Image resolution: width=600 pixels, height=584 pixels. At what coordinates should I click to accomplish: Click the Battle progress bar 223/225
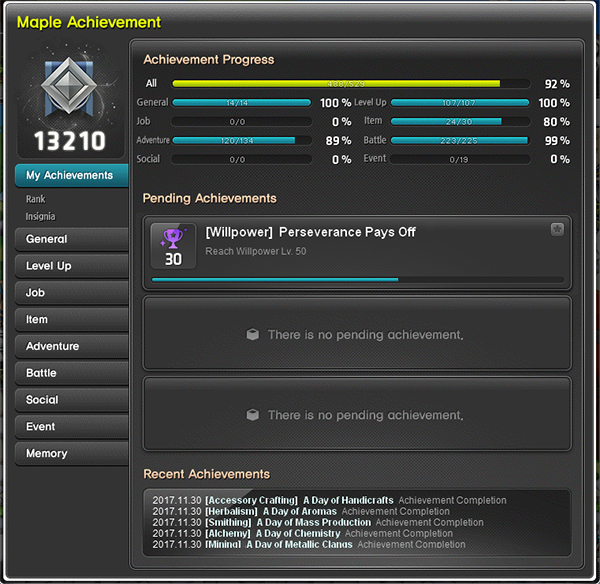460,140
